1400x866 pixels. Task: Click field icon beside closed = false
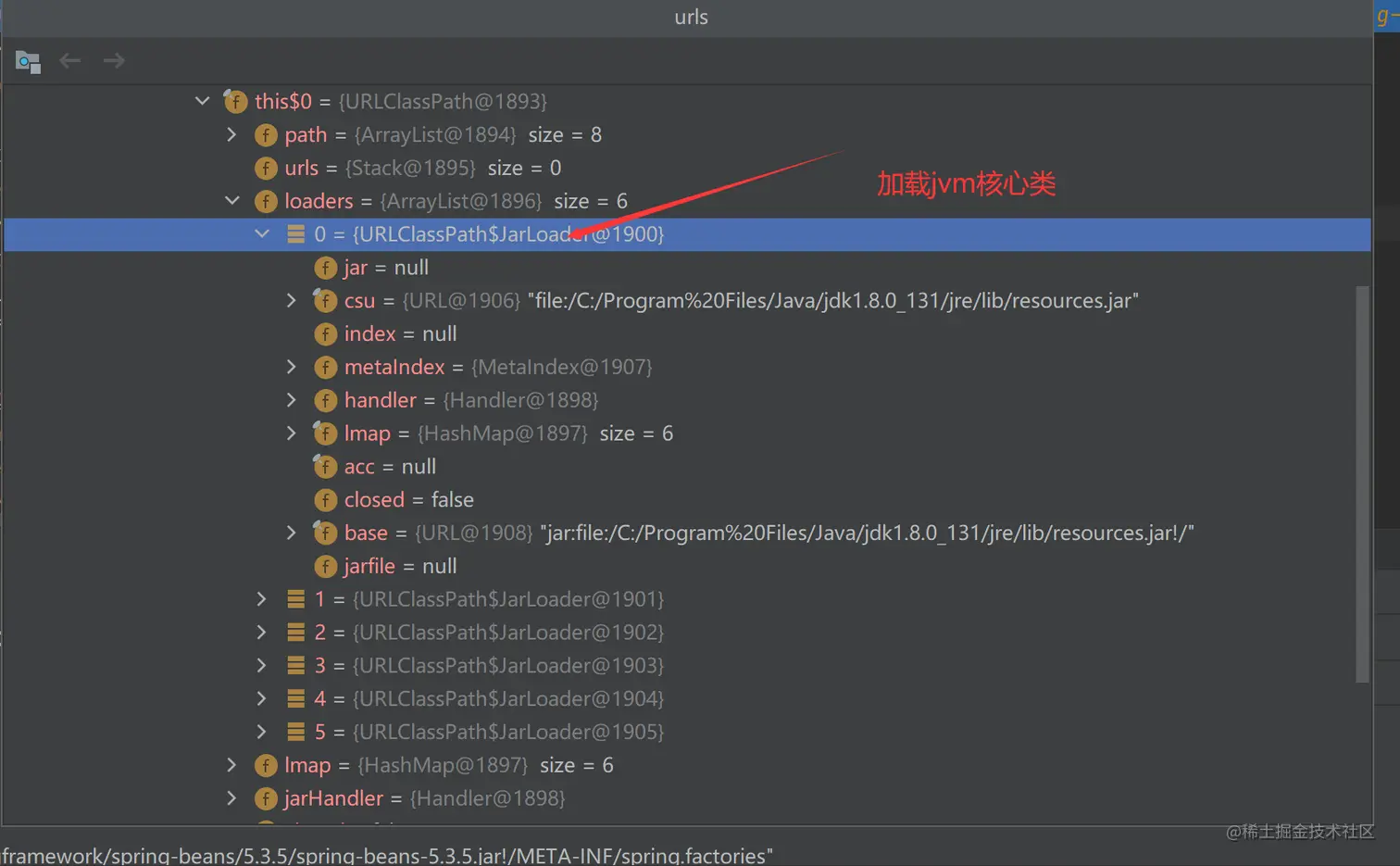click(x=325, y=500)
